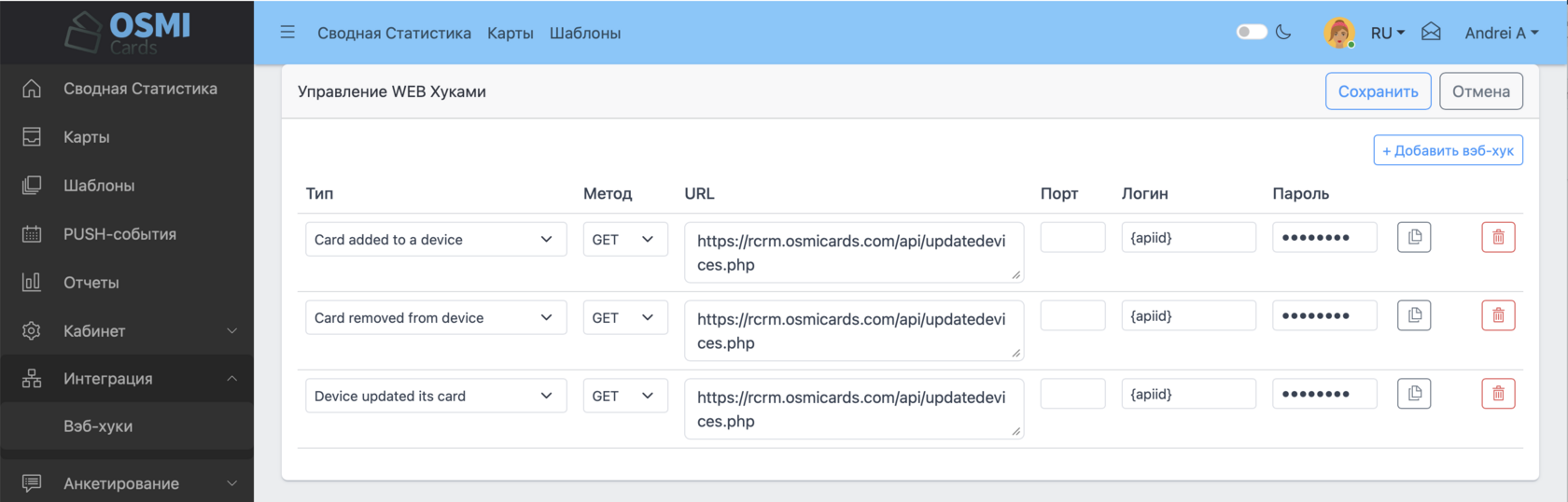Open Шаблоны in the top navigation

(x=585, y=34)
